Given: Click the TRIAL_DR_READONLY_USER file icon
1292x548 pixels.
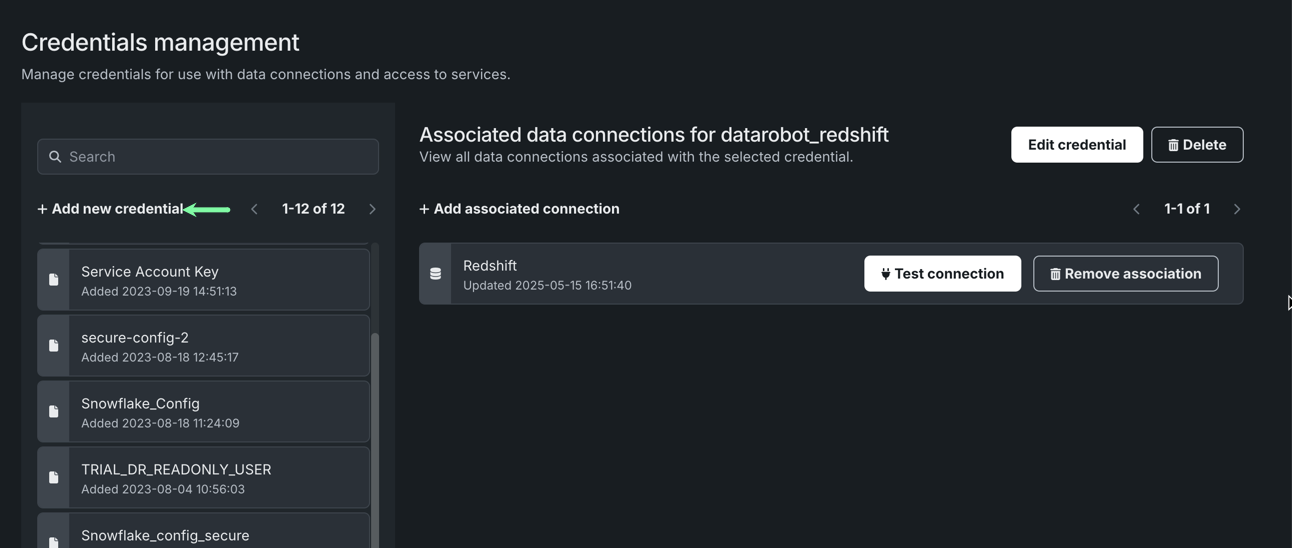Looking at the screenshot, I should tap(54, 478).
